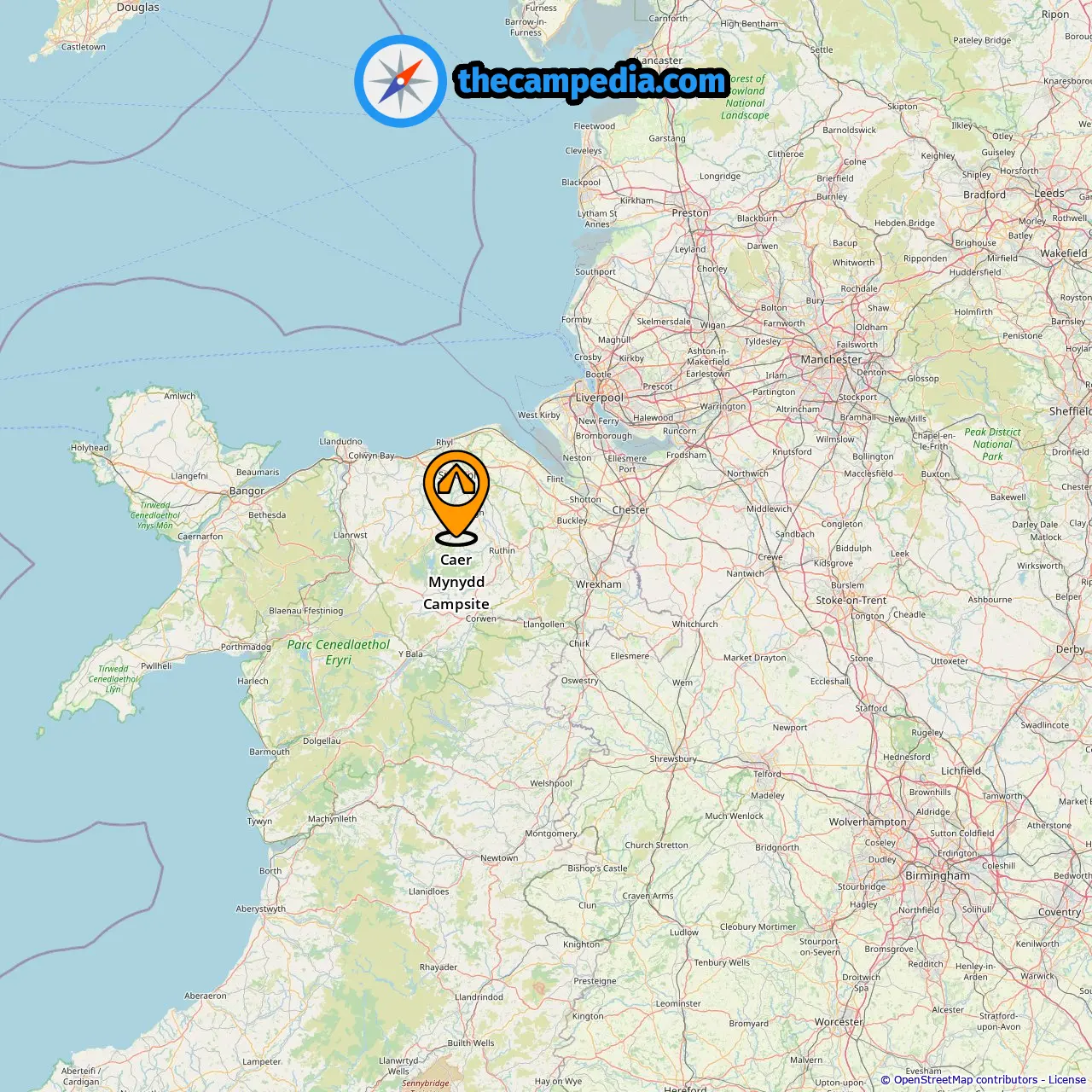This screenshot has width=1092, height=1092.
Task: Click the Holyhead label on Anglesey
Action: click(x=90, y=447)
